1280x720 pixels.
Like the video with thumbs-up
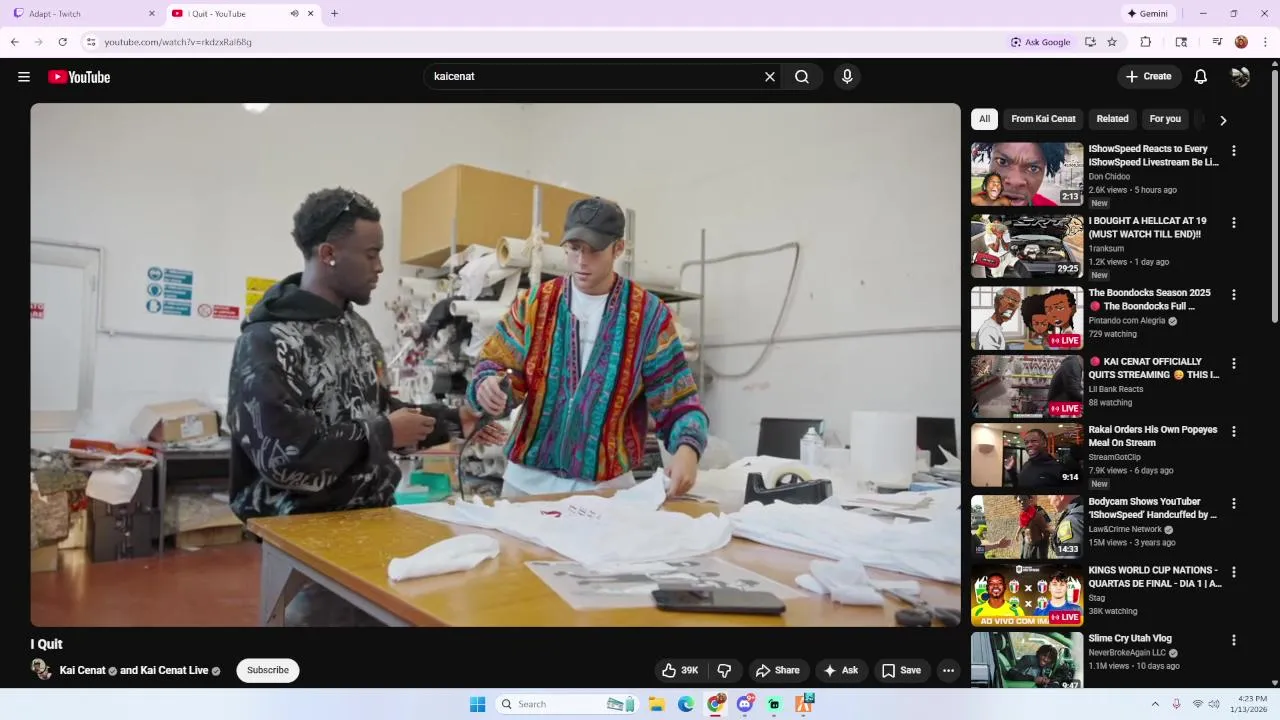click(680, 670)
